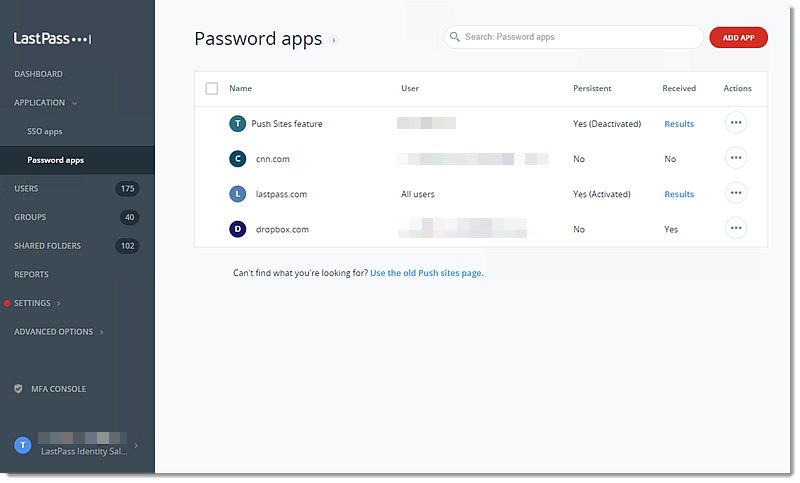
Task: Open actions menu for dropbox.com row
Action: click(x=736, y=228)
